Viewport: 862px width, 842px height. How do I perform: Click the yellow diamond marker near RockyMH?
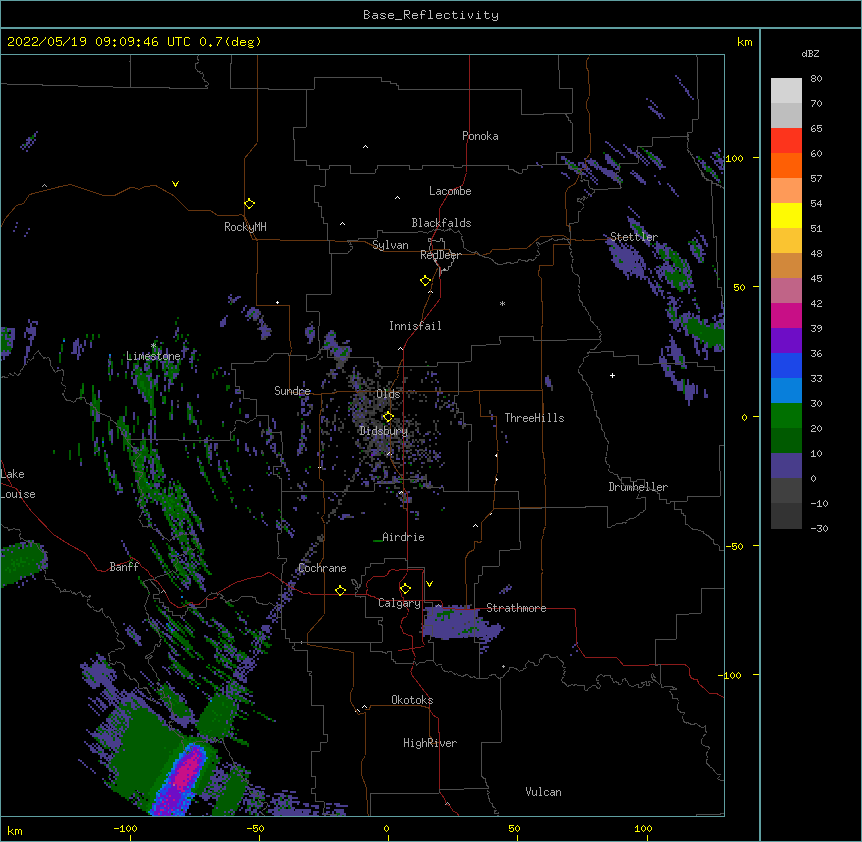pos(250,204)
